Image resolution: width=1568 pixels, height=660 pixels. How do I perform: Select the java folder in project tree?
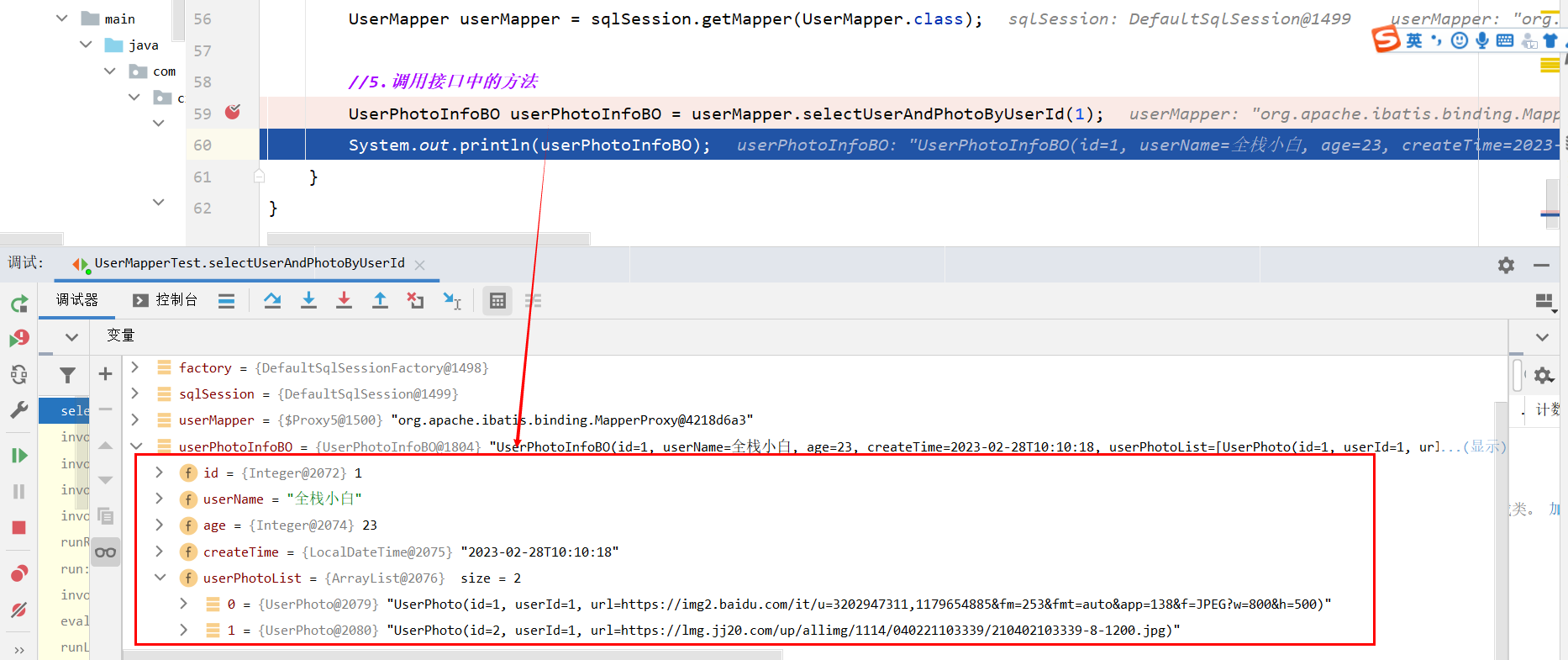tap(144, 45)
